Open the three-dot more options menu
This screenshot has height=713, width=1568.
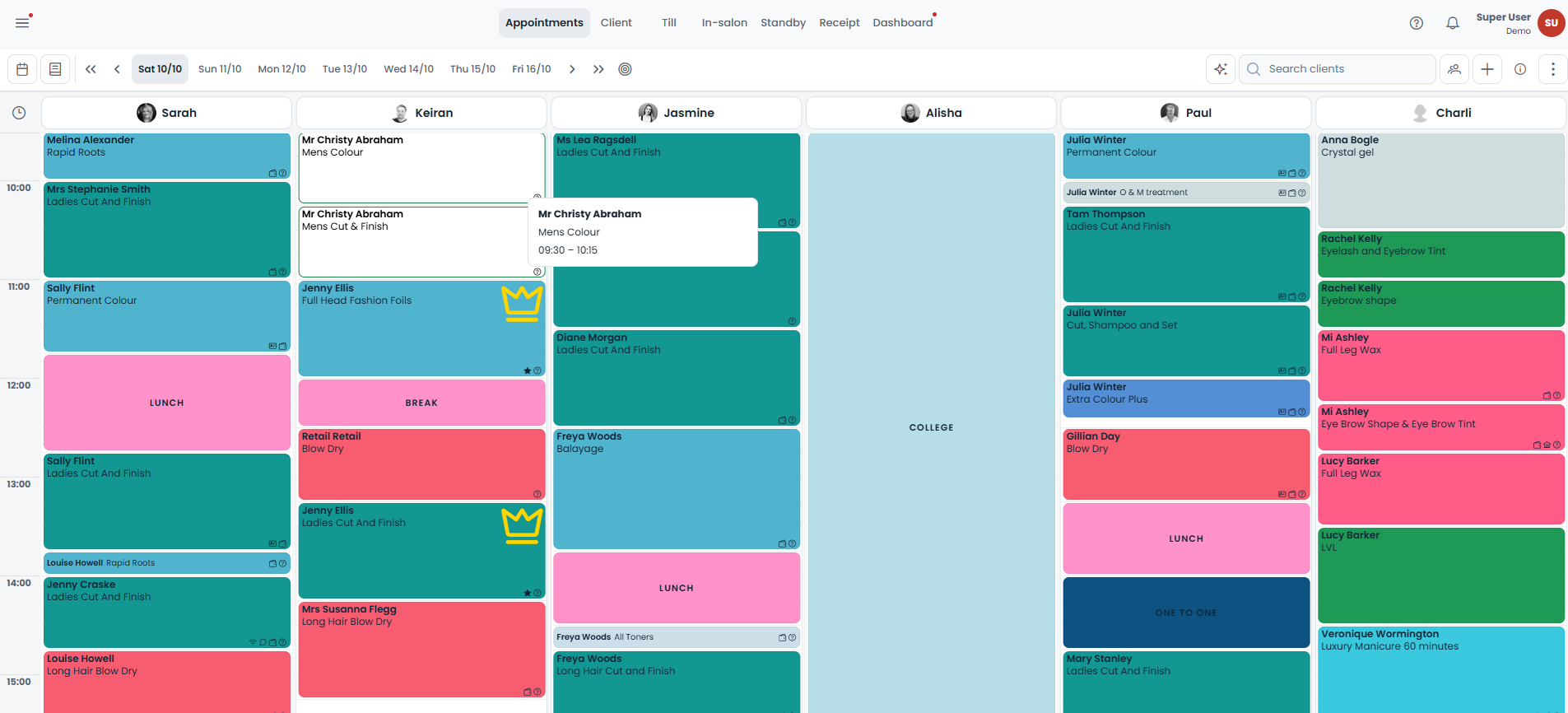pyautogui.click(x=1553, y=69)
